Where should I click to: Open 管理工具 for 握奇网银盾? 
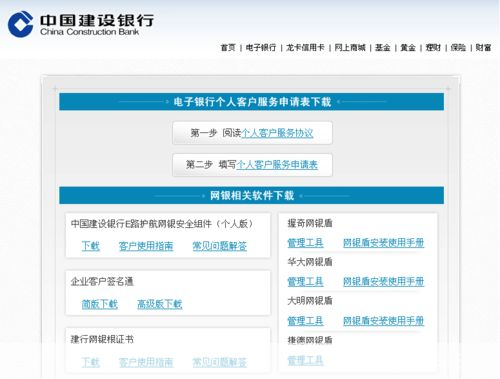click(305, 243)
